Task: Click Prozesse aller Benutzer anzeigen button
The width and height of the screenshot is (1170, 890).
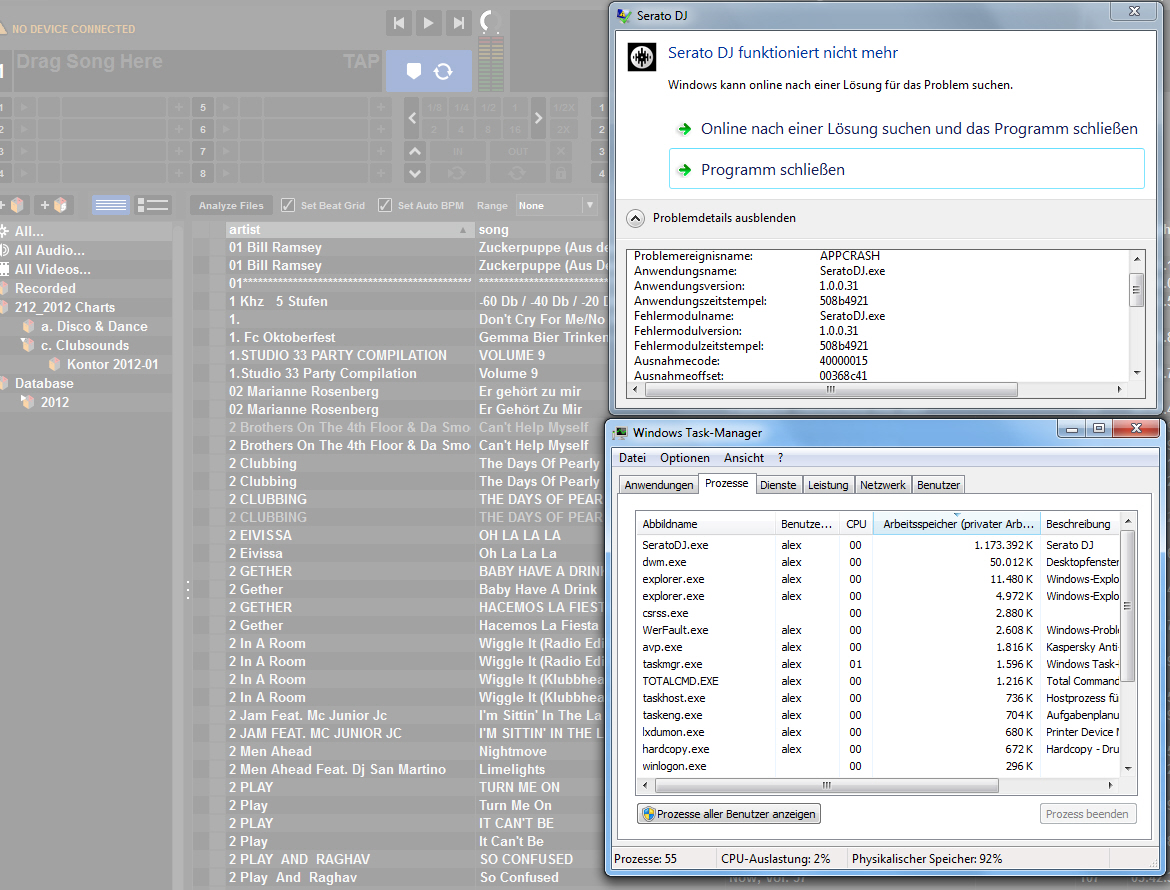Action: click(729, 814)
